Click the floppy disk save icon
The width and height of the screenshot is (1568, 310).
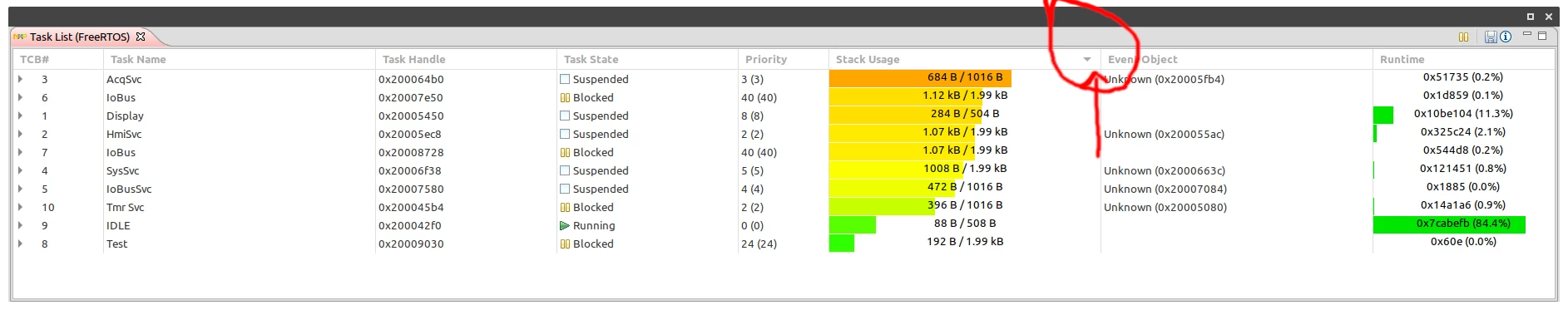coord(1491,37)
